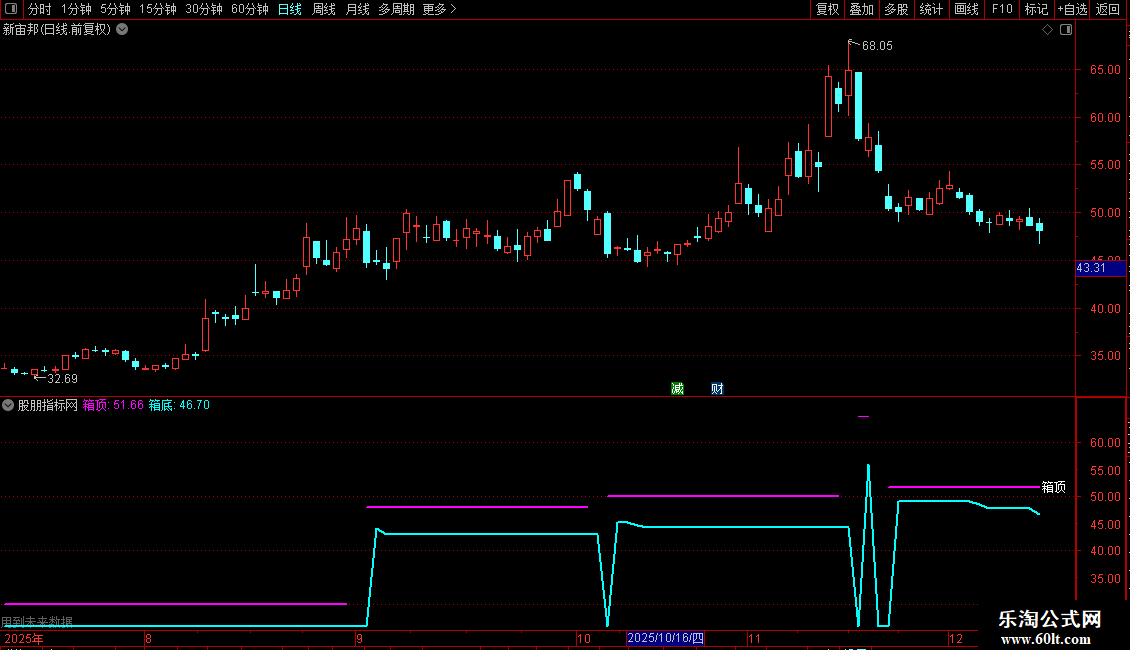Click the 箱底: 46.70 indicator value
The image size is (1130, 650).
[x=179, y=405]
